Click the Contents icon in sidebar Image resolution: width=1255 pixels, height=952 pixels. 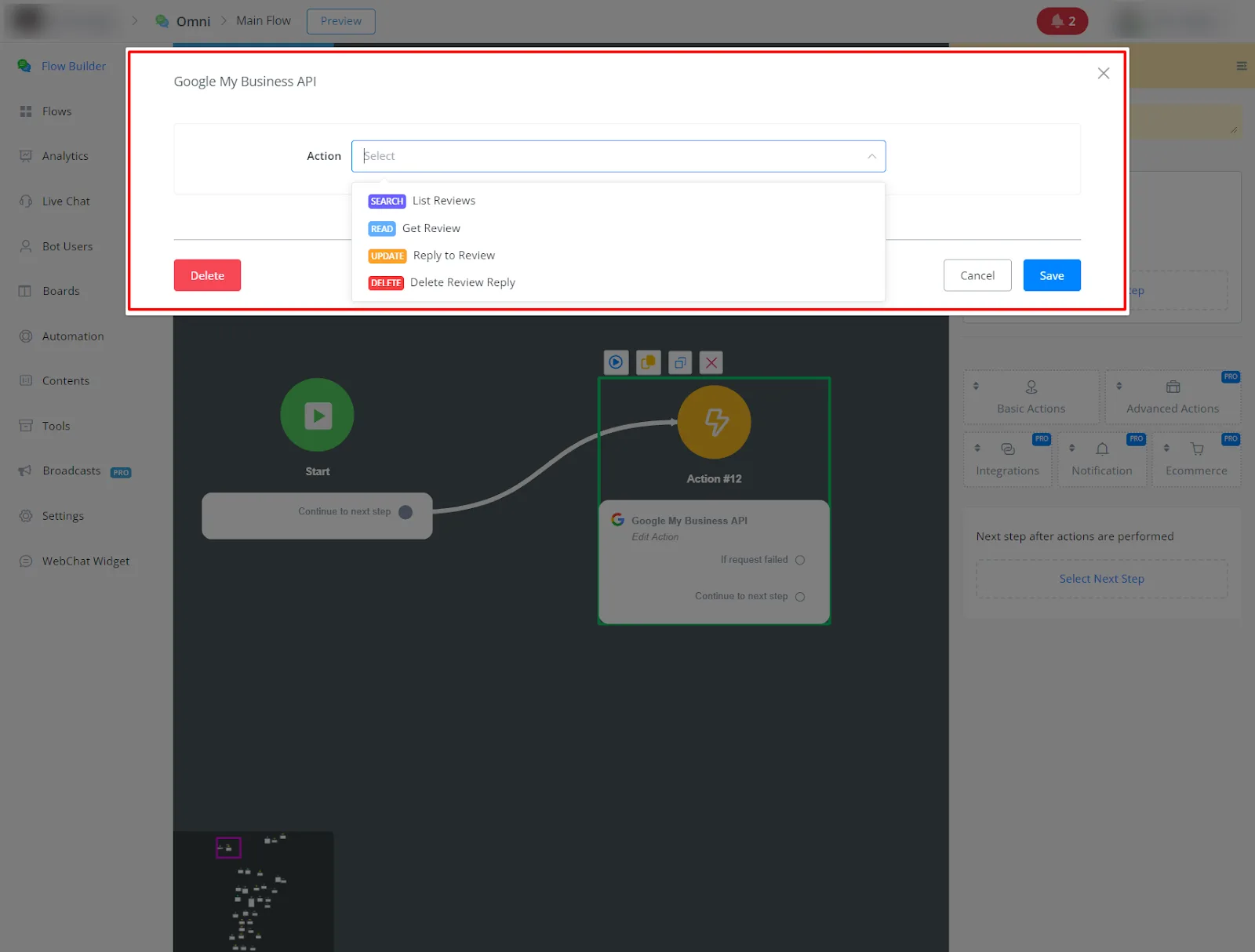coord(26,381)
